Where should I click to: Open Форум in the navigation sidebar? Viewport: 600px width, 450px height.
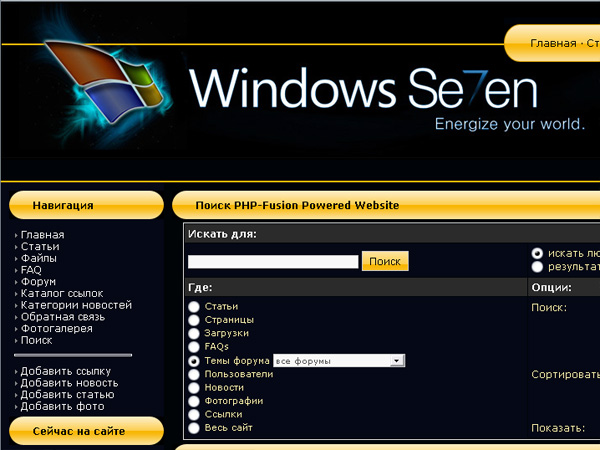[x=38, y=282]
